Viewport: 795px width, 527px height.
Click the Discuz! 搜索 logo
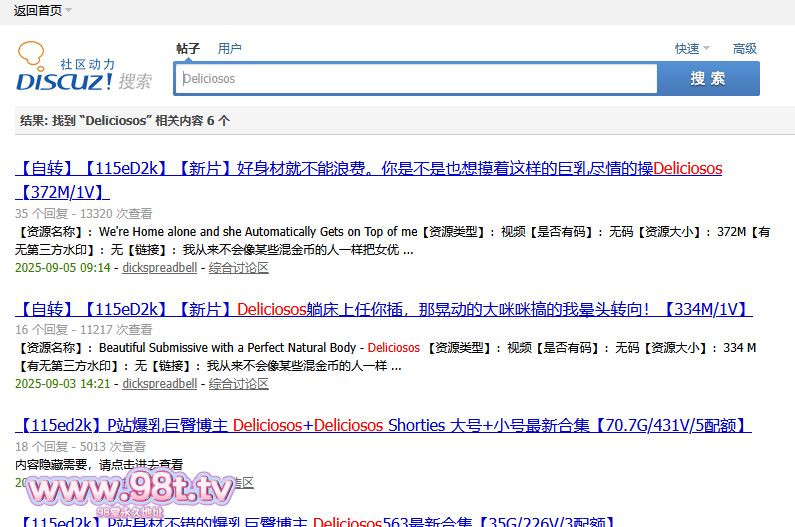point(84,67)
